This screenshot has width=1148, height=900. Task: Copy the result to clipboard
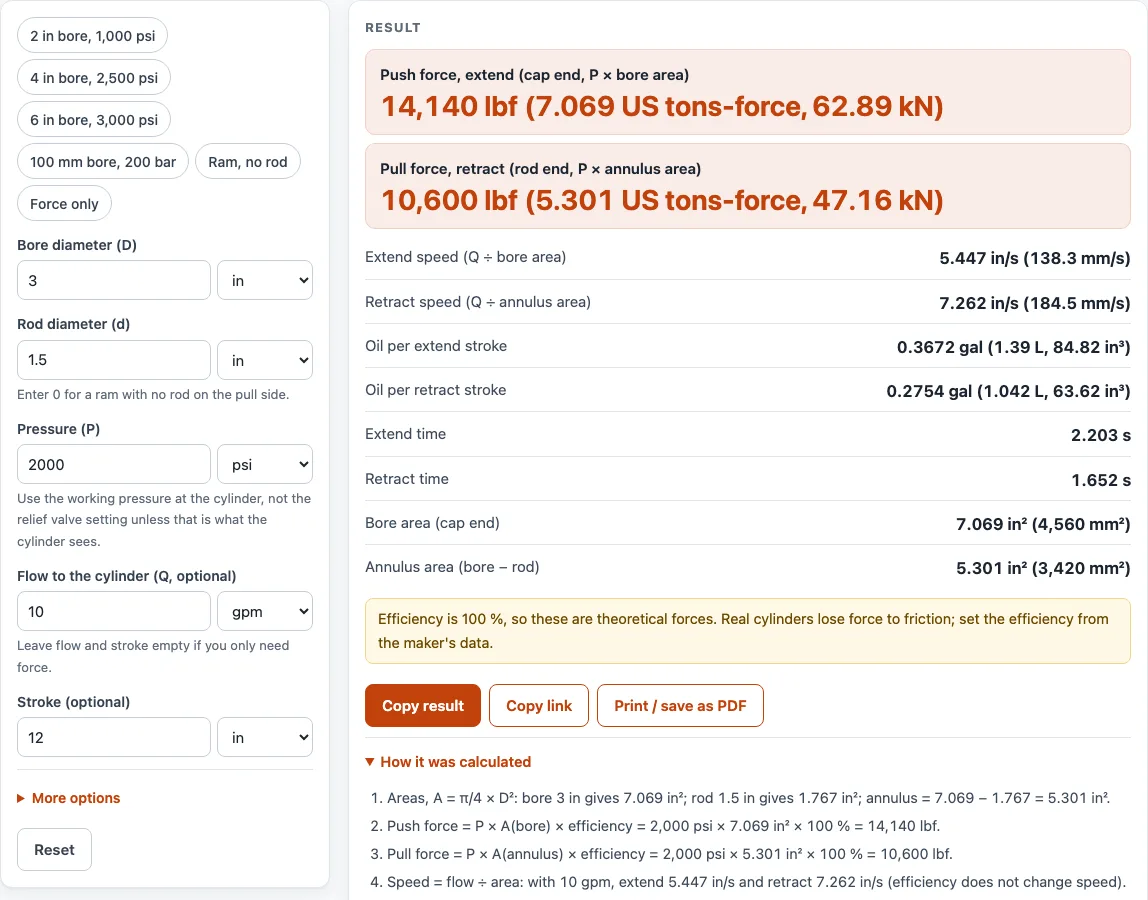coord(423,706)
